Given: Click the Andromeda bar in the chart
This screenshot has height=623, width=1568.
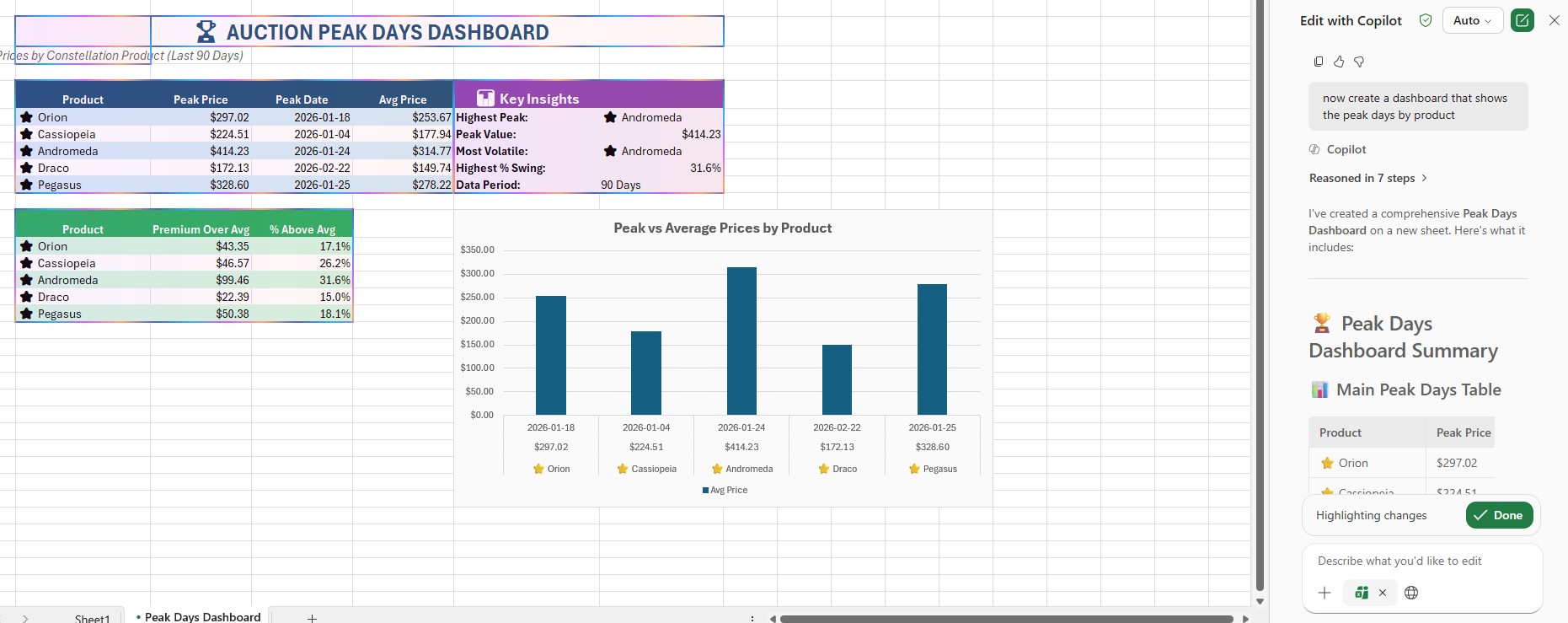Looking at the screenshot, I should coord(741,341).
